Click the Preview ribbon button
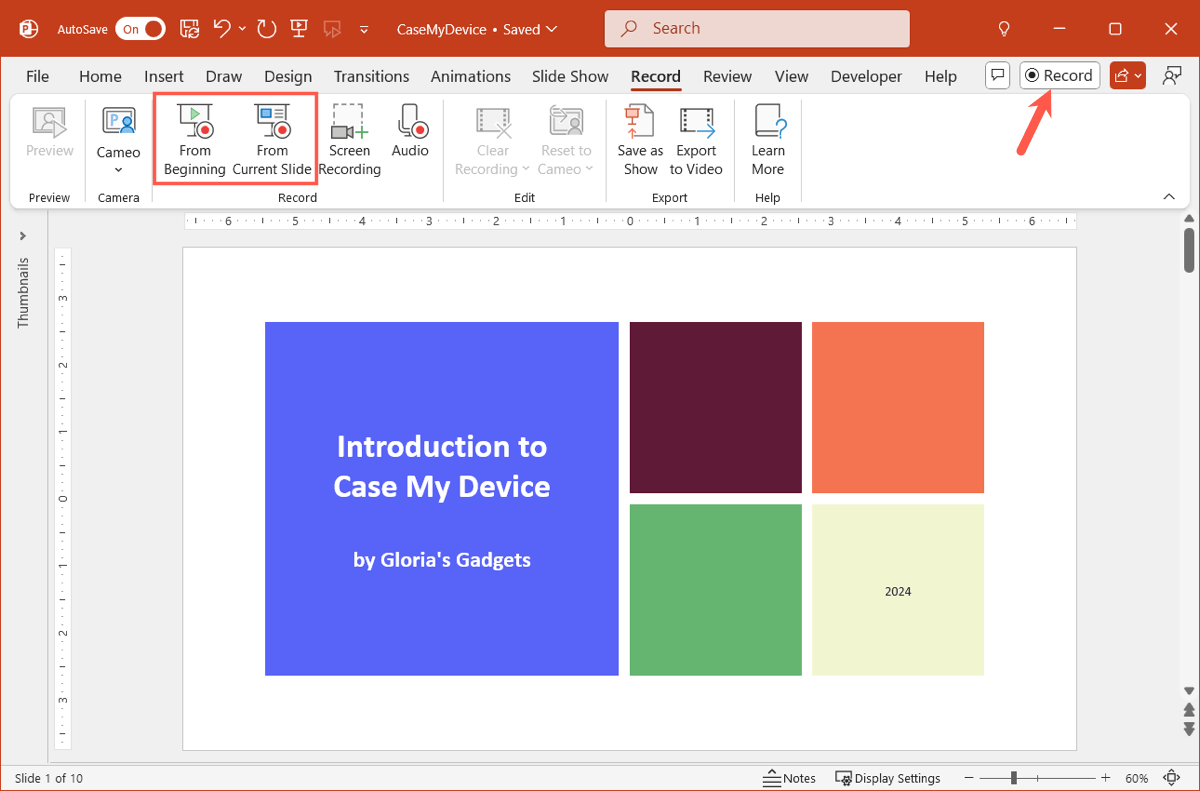 [50, 131]
